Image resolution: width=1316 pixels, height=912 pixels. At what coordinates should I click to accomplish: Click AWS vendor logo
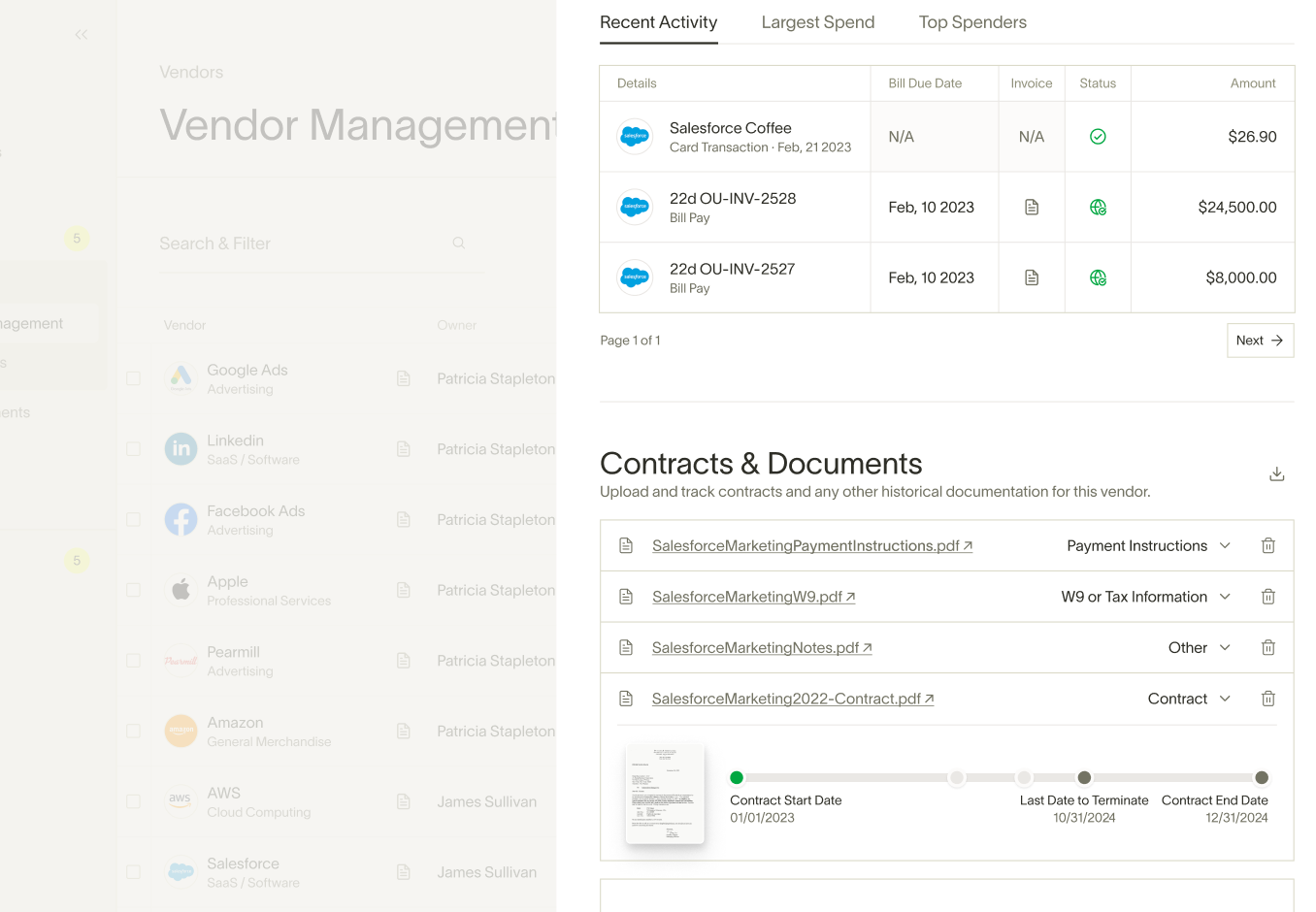click(181, 801)
